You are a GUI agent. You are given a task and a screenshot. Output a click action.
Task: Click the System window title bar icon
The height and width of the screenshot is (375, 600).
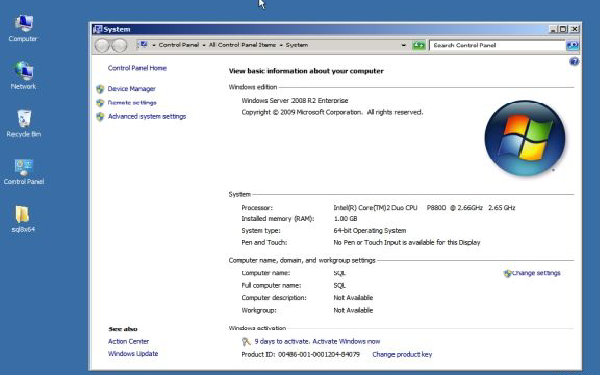tap(98, 29)
